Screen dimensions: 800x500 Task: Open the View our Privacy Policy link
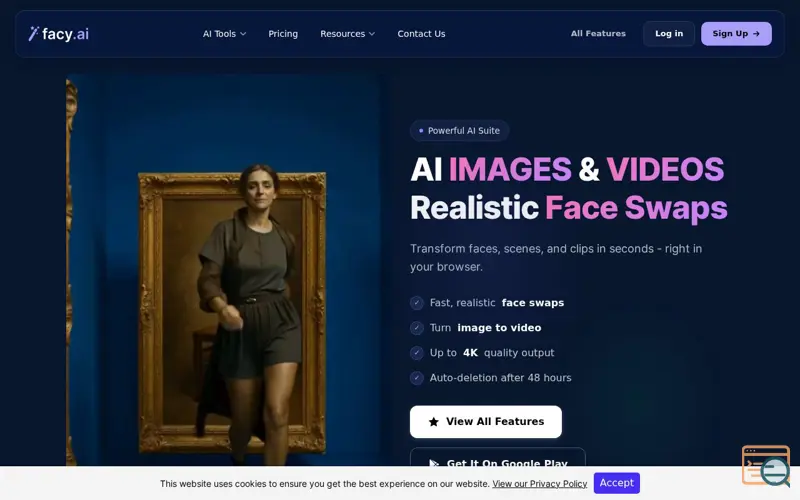tap(540, 484)
